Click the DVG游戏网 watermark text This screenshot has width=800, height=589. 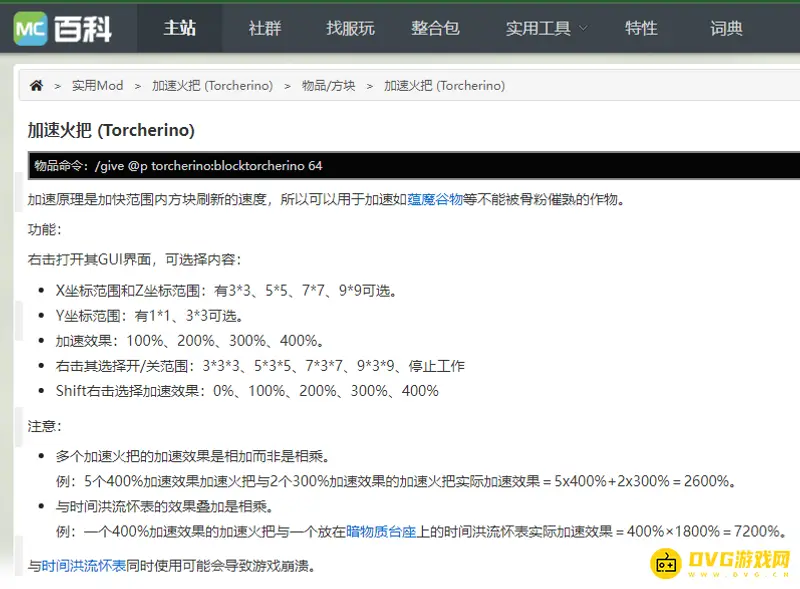738,562
